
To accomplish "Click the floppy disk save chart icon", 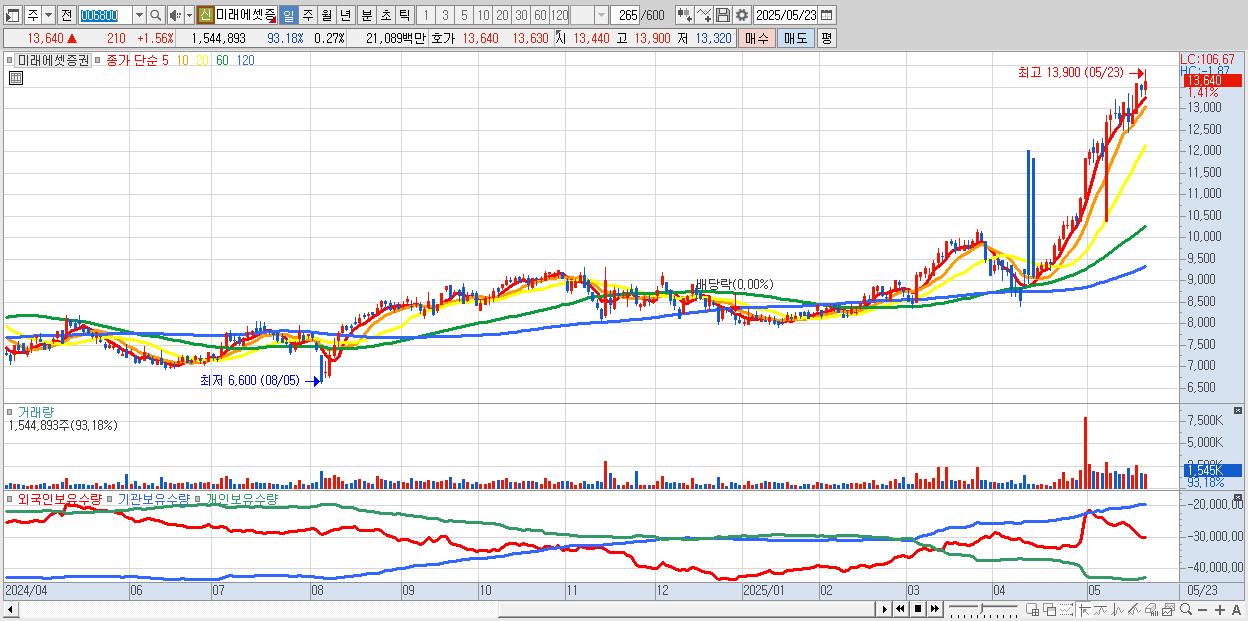I will pyautogui.click(x=722, y=15).
